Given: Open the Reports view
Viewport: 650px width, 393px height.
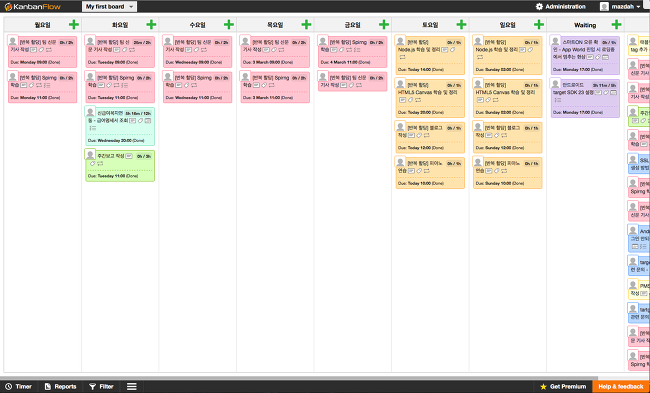Looking at the screenshot, I should tap(61, 386).
